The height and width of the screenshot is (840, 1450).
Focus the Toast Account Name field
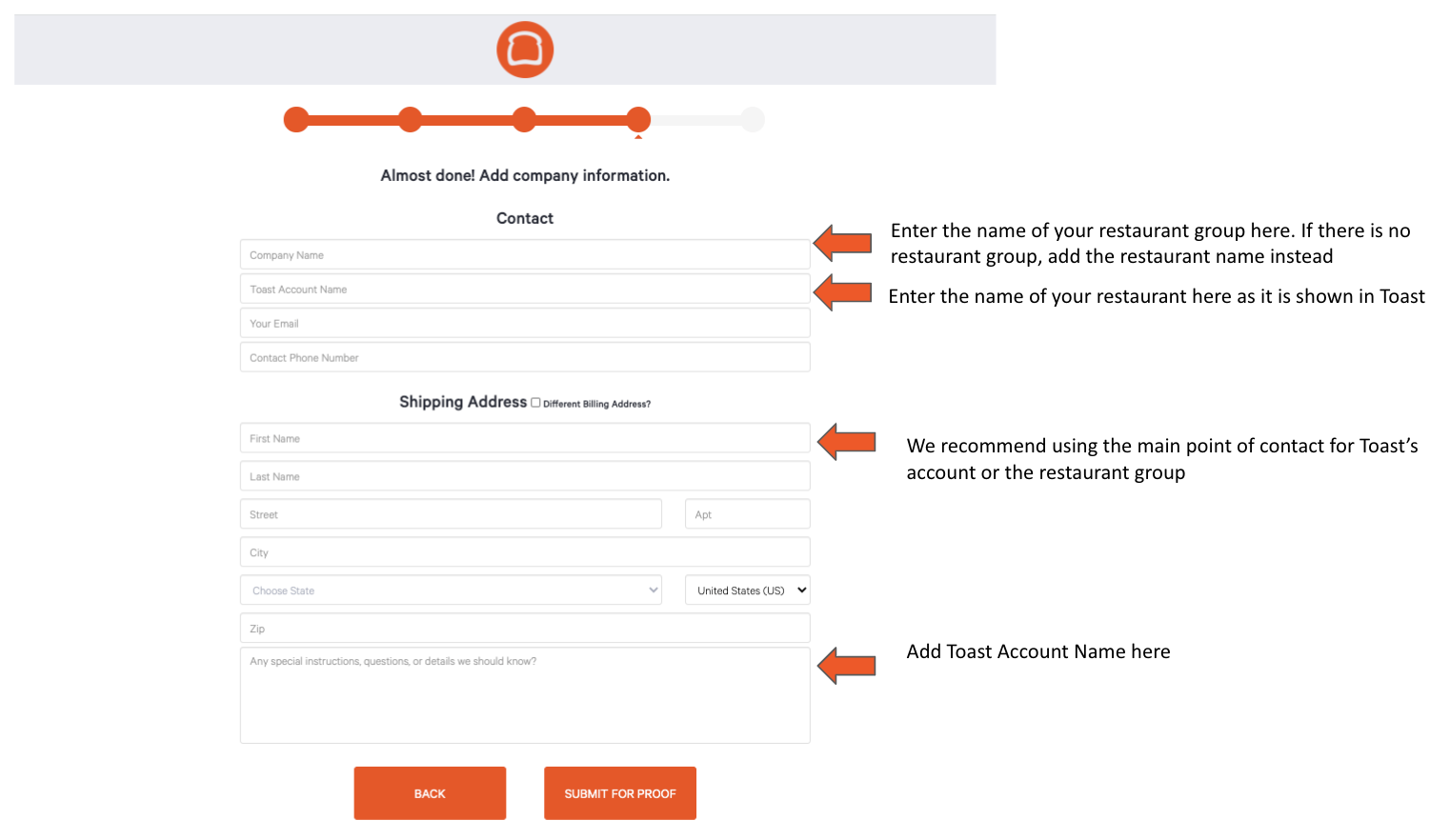(x=524, y=290)
